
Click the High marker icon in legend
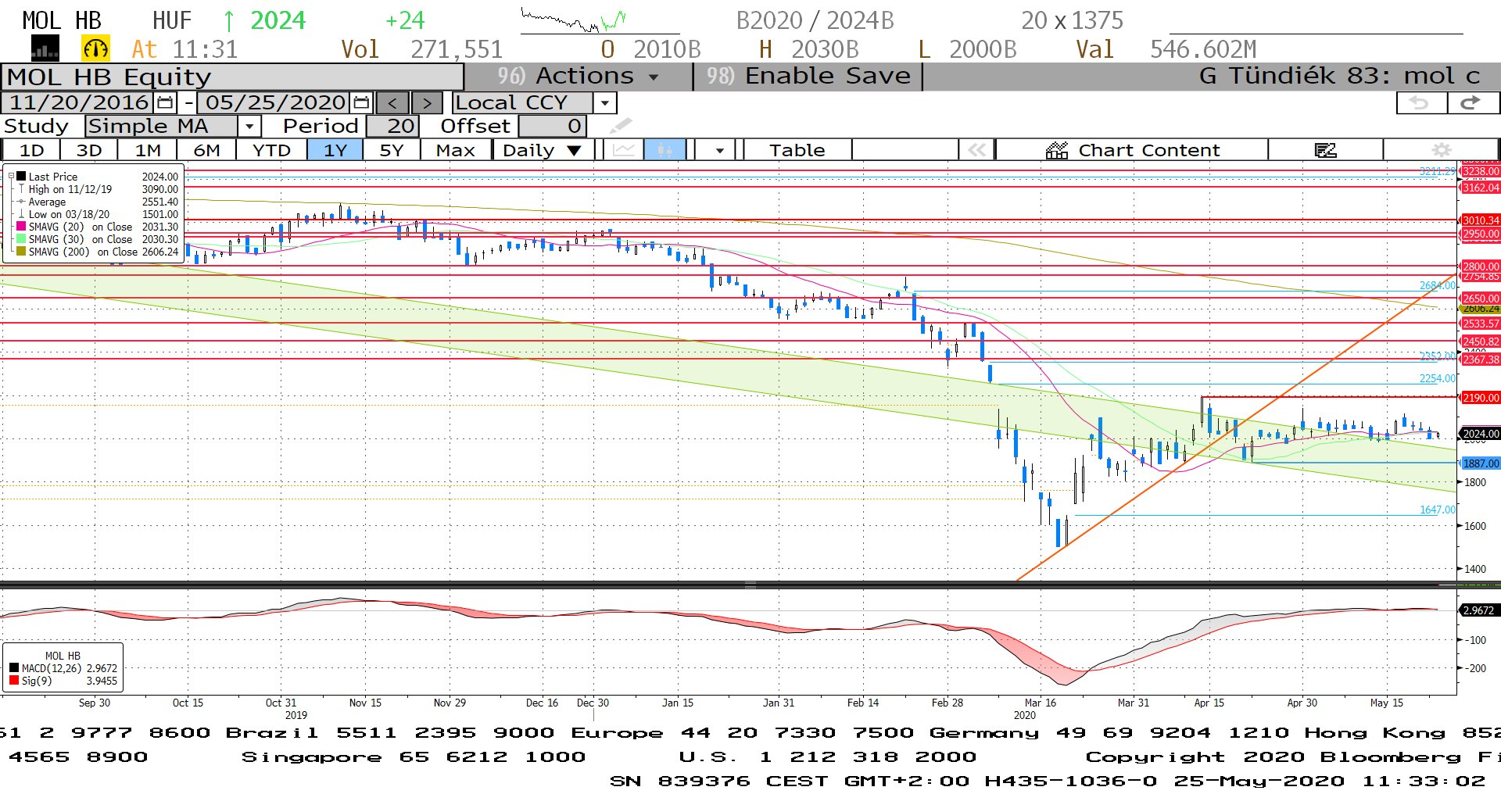pos(22,189)
